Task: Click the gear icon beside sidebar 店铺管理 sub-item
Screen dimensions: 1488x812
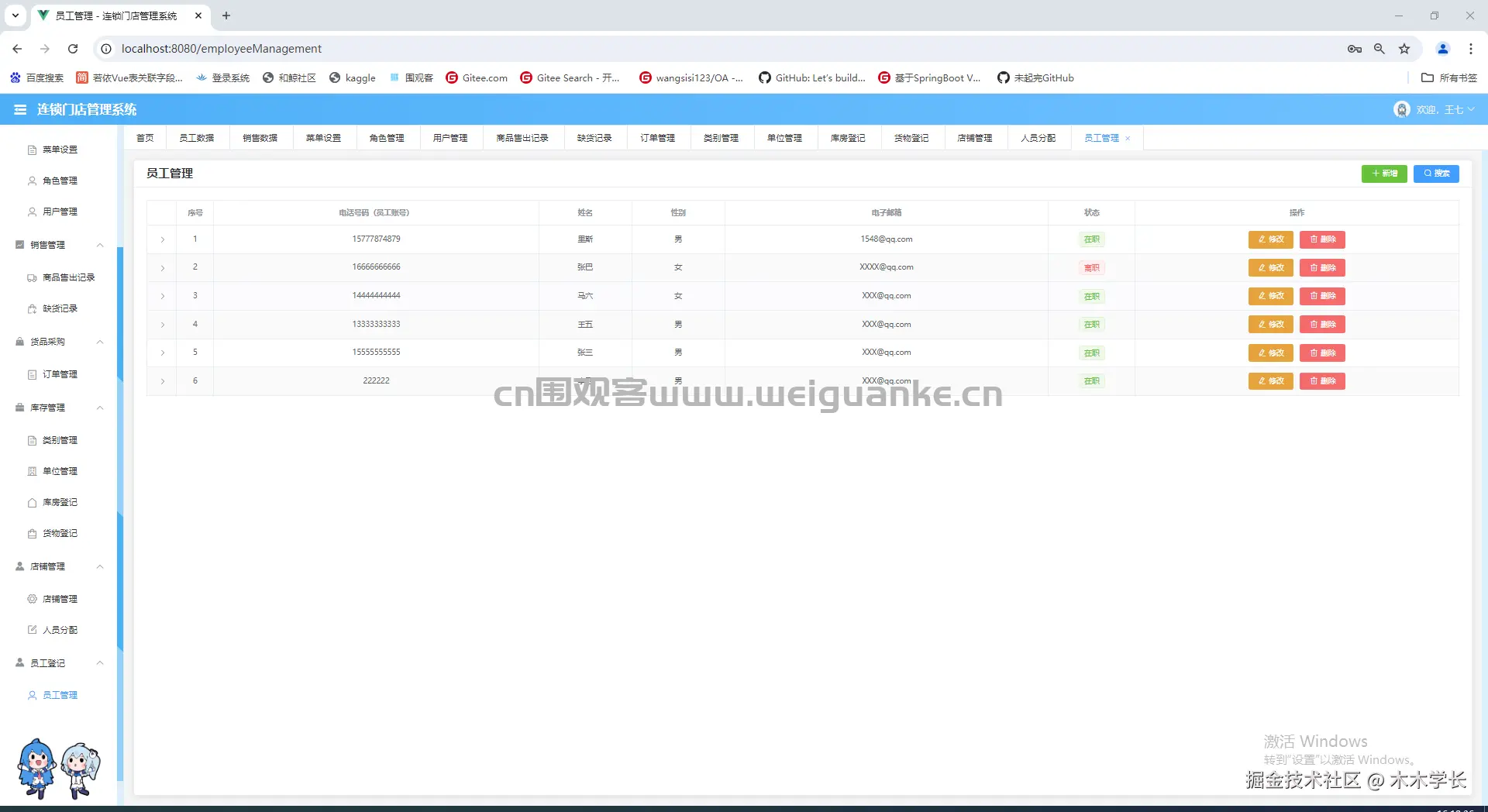Action: (32, 599)
